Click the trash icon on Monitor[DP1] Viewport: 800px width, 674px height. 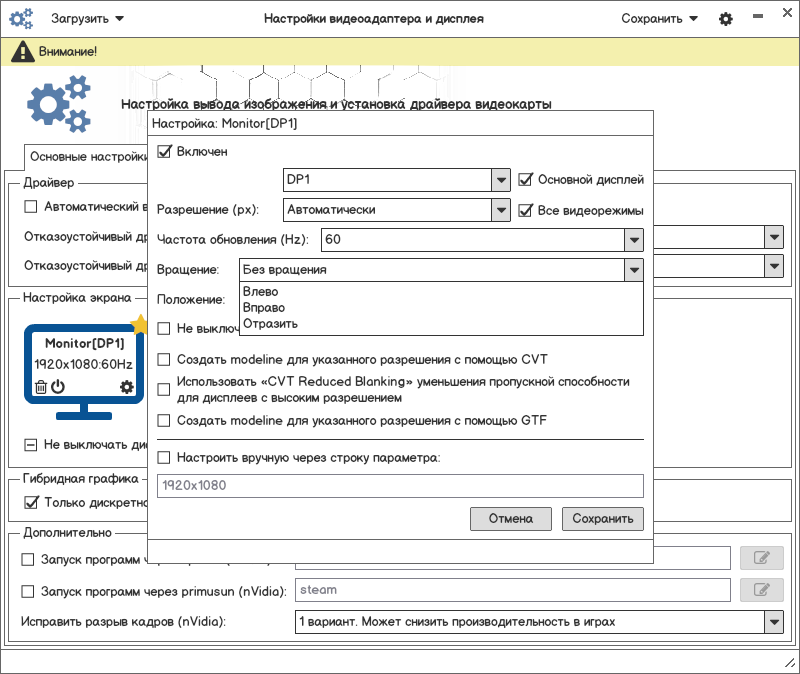click(x=41, y=387)
